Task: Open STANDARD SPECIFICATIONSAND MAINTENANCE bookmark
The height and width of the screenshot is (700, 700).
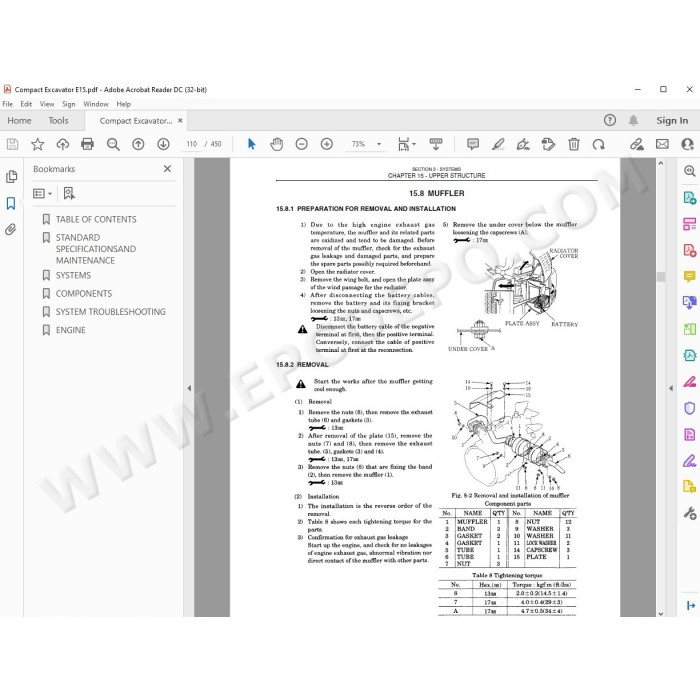Action: pos(96,249)
